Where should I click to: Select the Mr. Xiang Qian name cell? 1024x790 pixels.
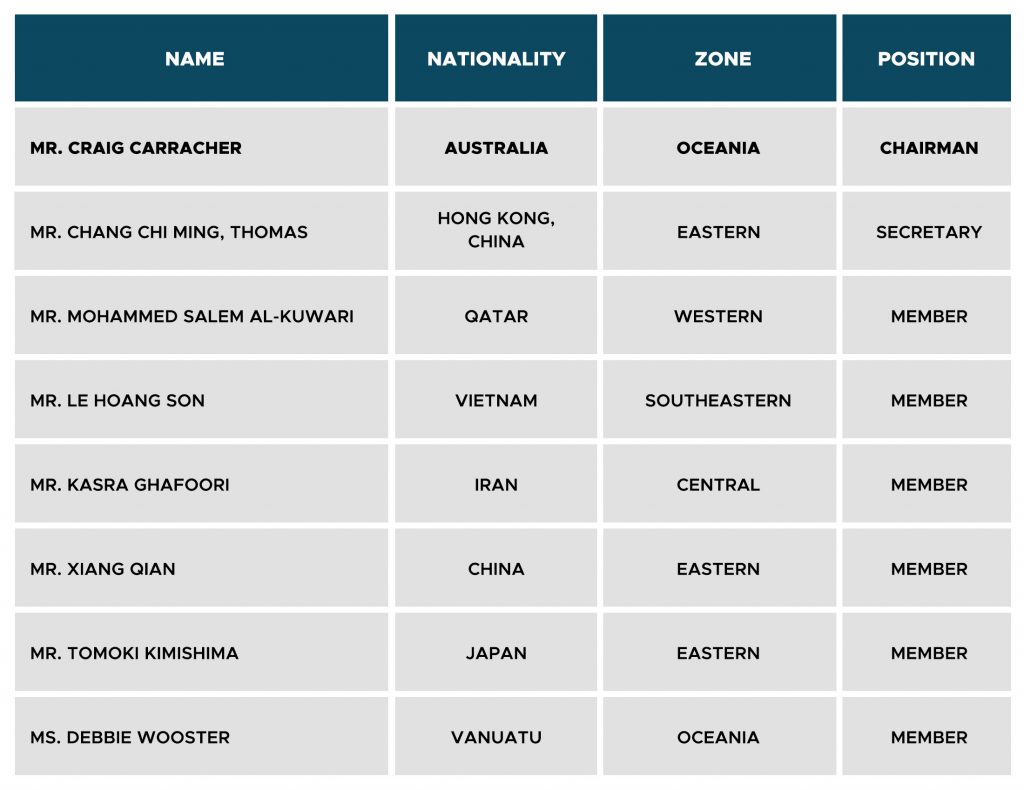coord(201,568)
